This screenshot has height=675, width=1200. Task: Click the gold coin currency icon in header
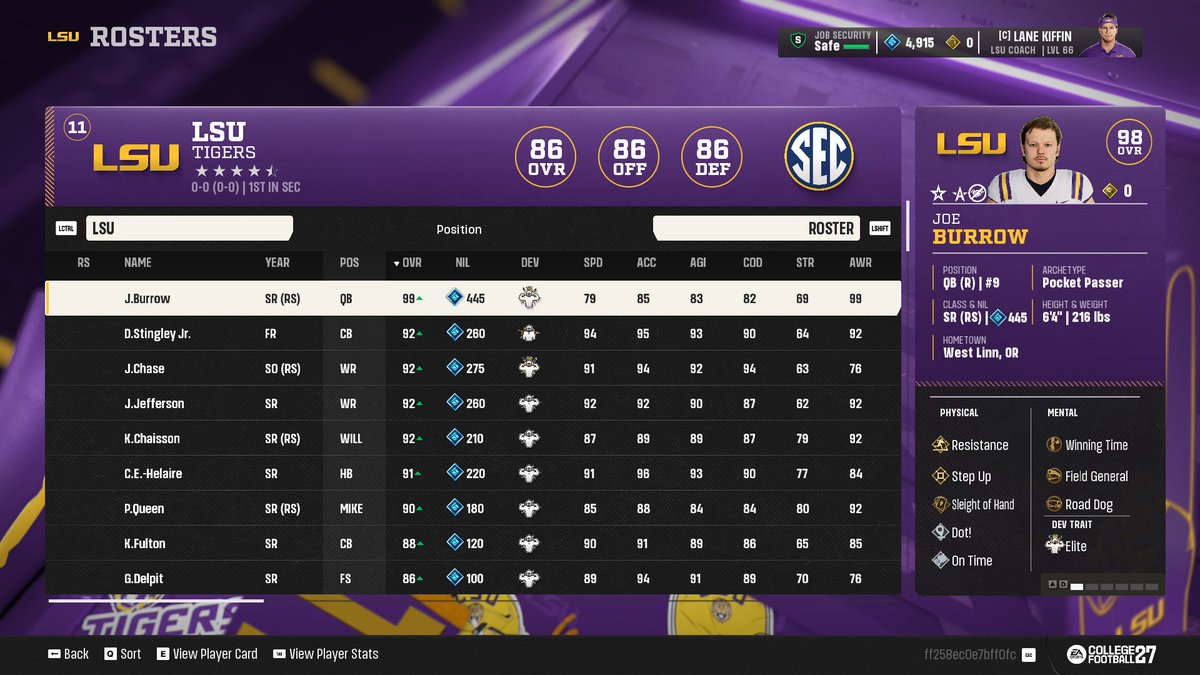coord(953,42)
